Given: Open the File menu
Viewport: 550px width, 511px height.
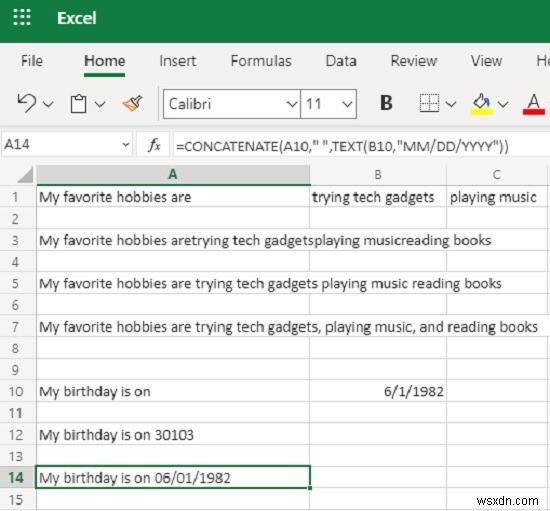Looking at the screenshot, I should tap(32, 61).
